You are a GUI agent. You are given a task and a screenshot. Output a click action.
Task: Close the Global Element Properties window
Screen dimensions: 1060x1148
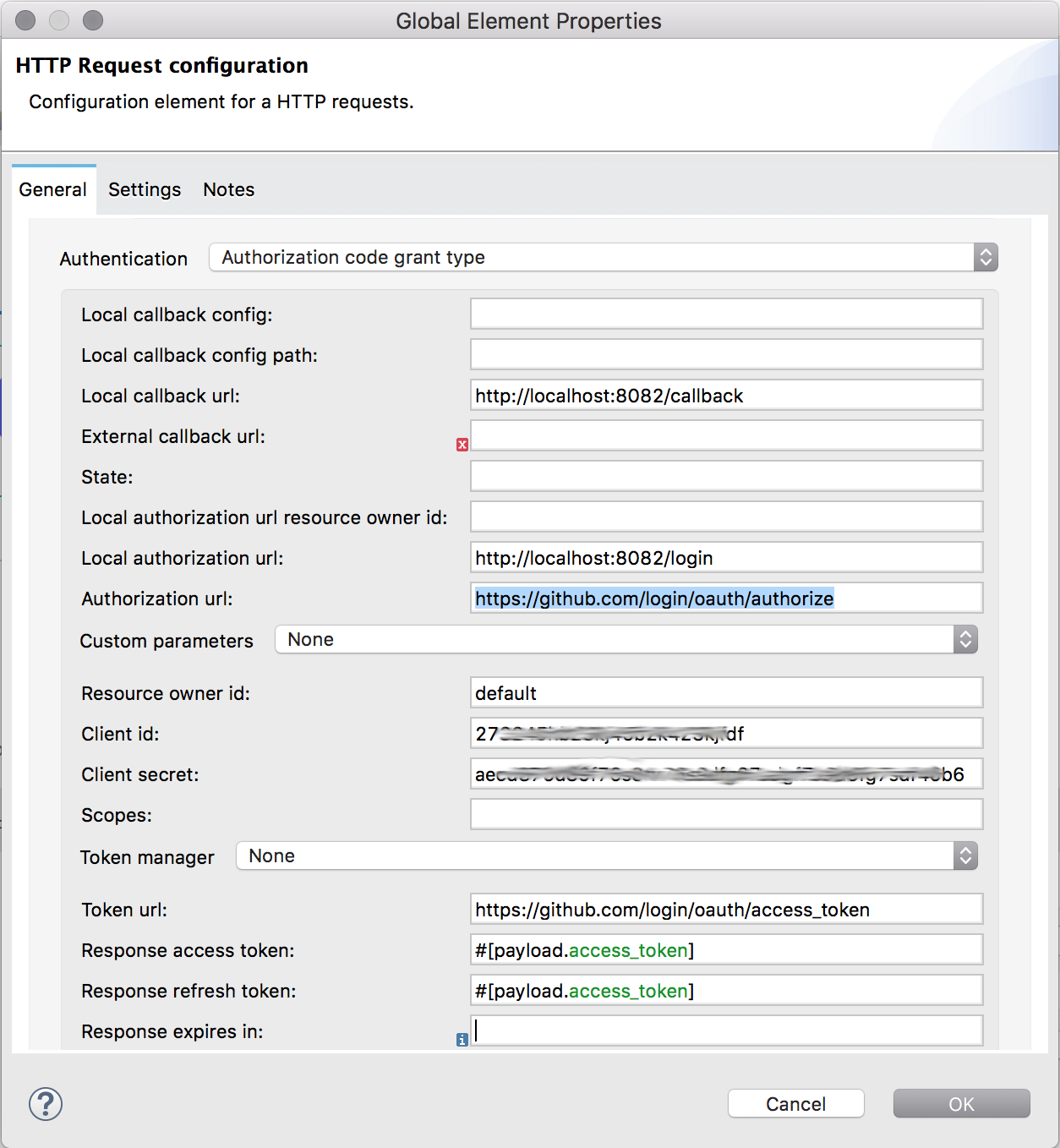tap(25, 20)
